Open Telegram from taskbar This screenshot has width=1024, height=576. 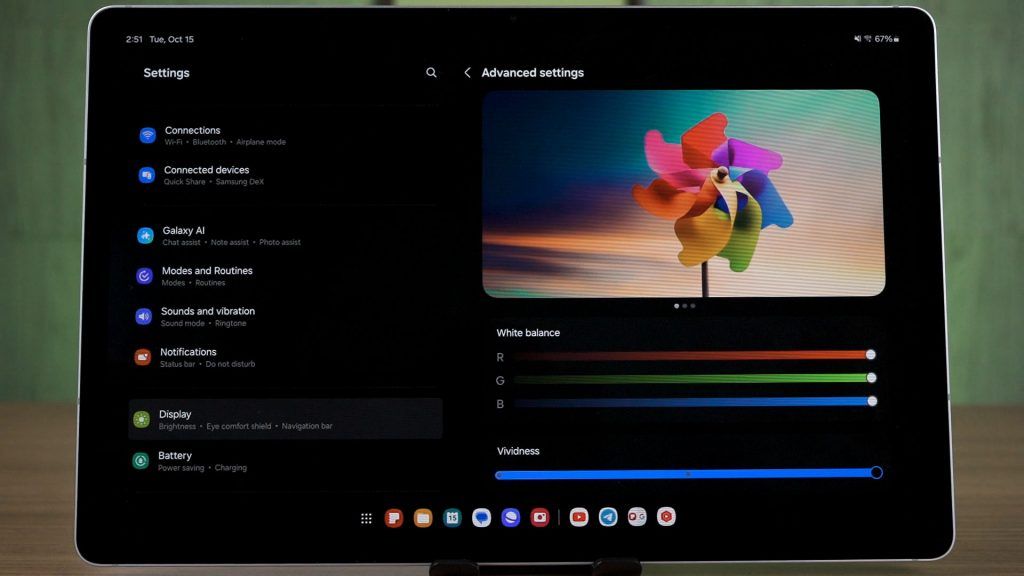coord(608,517)
